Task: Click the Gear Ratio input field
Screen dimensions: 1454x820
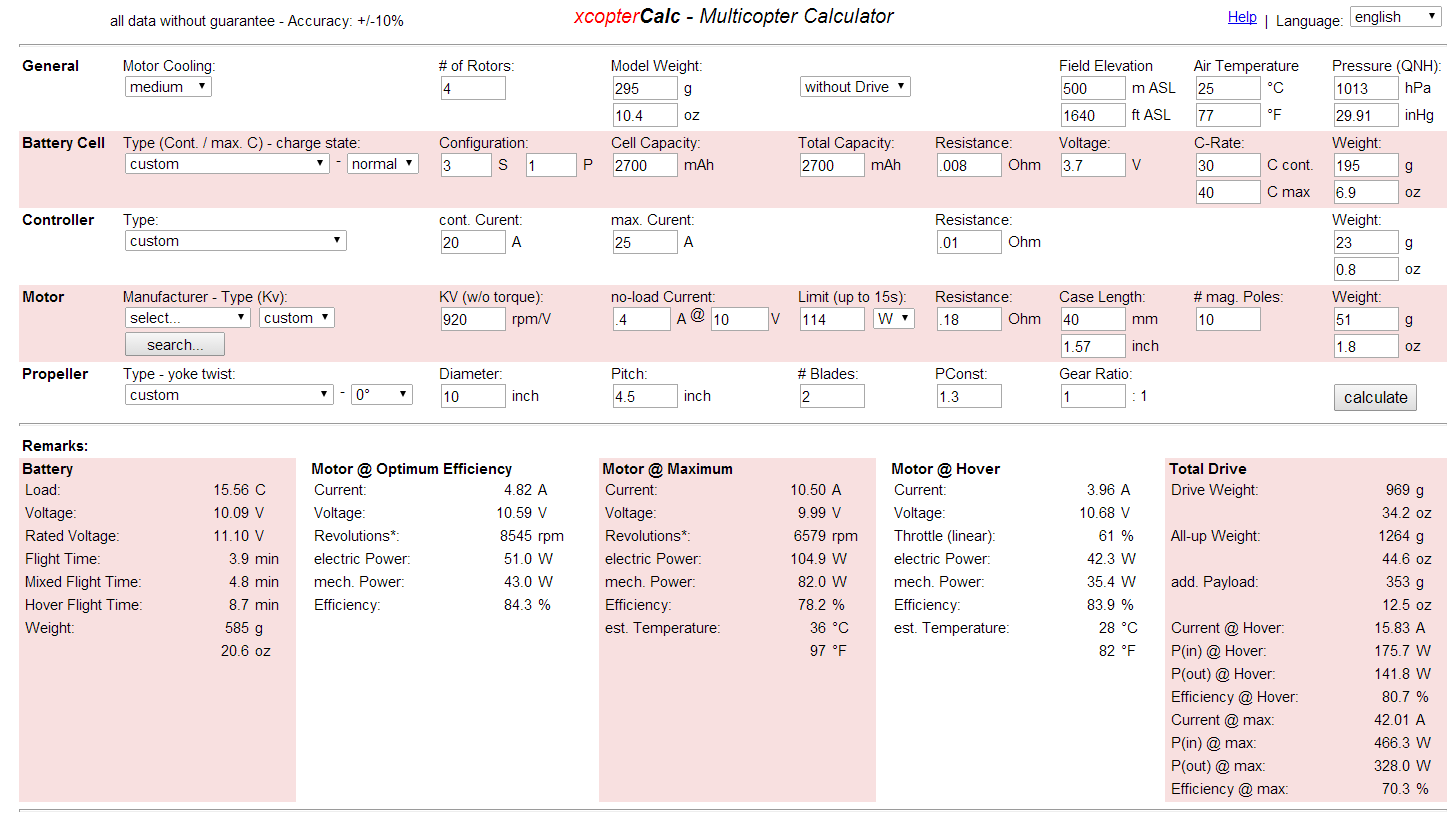Action: 1092,396
